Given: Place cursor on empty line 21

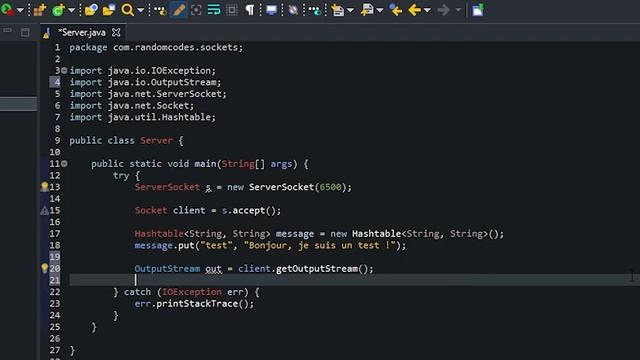Looking at the screenshot, I should pyautogui.click(x=354, y=280).
